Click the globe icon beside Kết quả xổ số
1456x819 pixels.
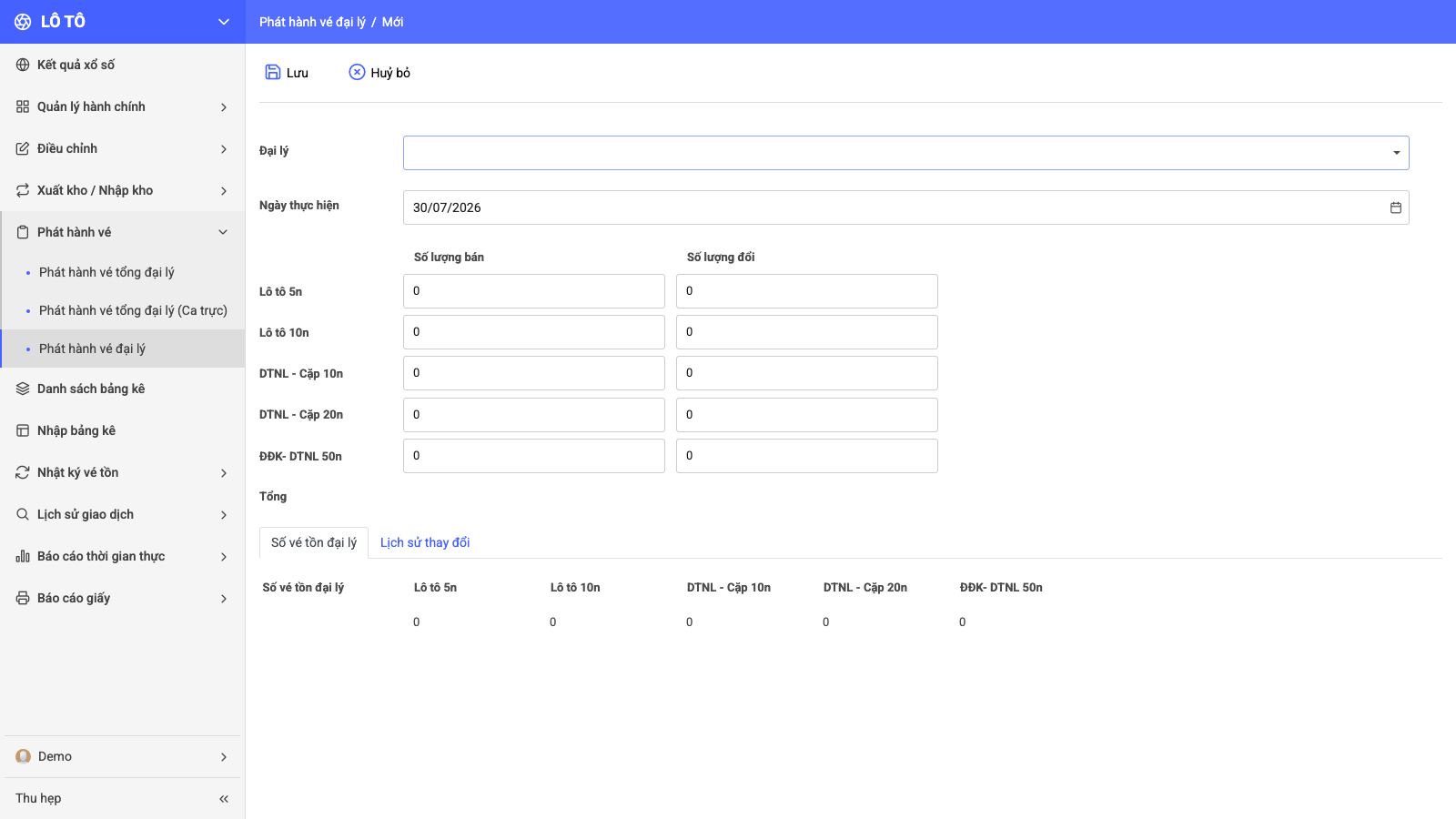pos(23,65)
